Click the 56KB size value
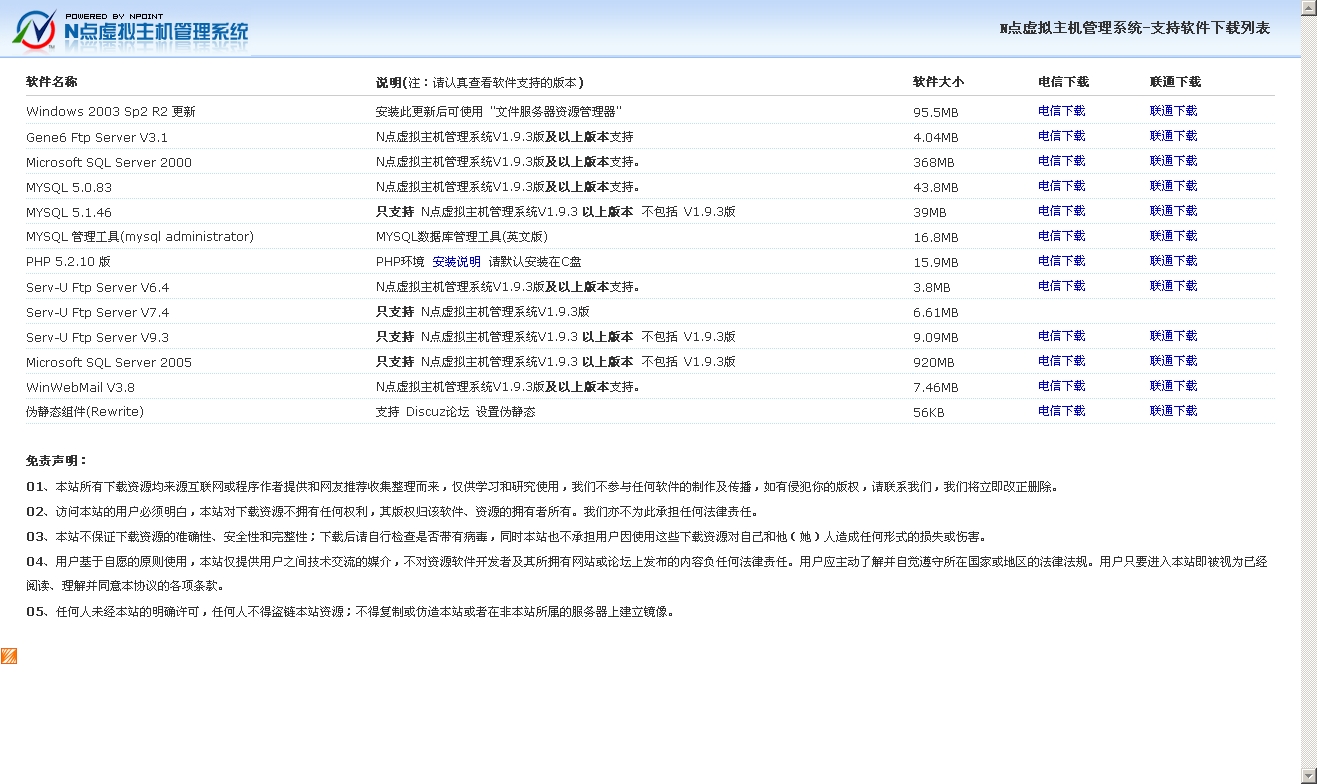The image size is (1317, 784). tap(928, 413)
